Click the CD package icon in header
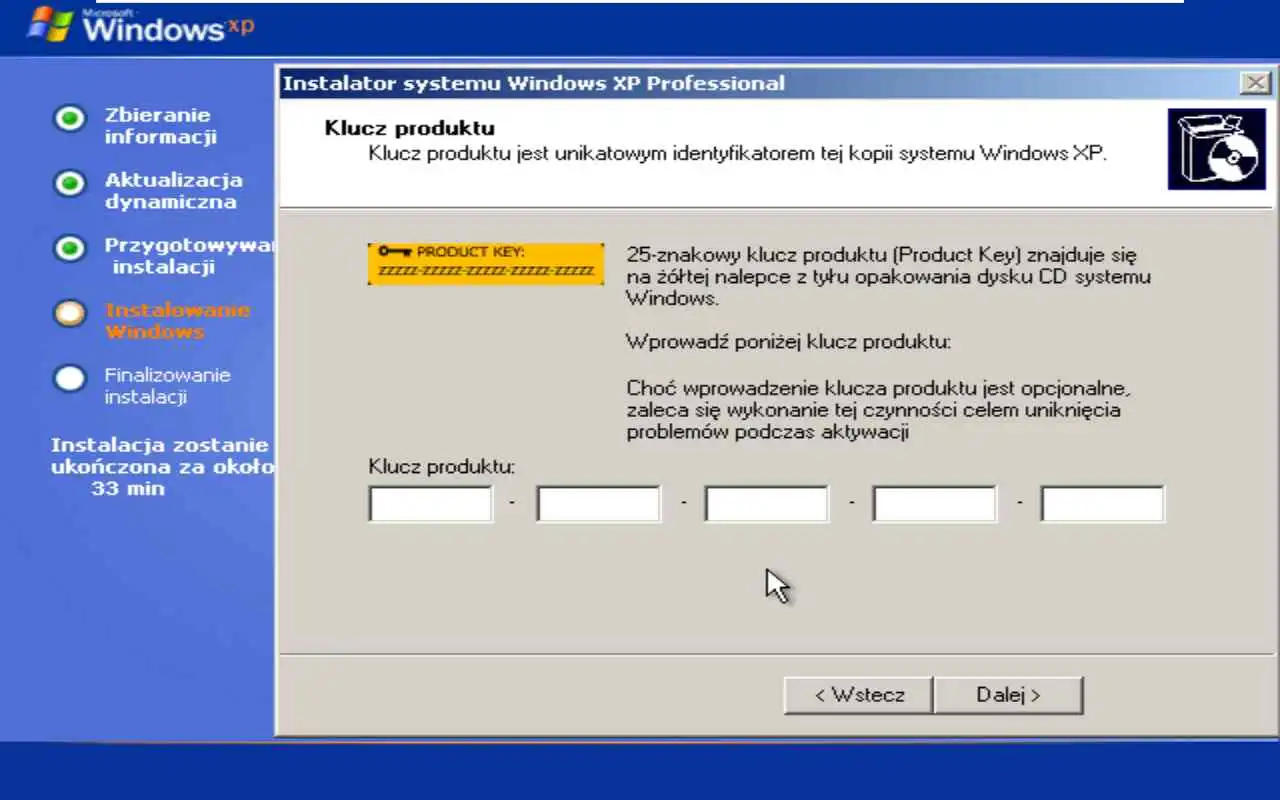1280x800 pixels. click(1216, 149)
